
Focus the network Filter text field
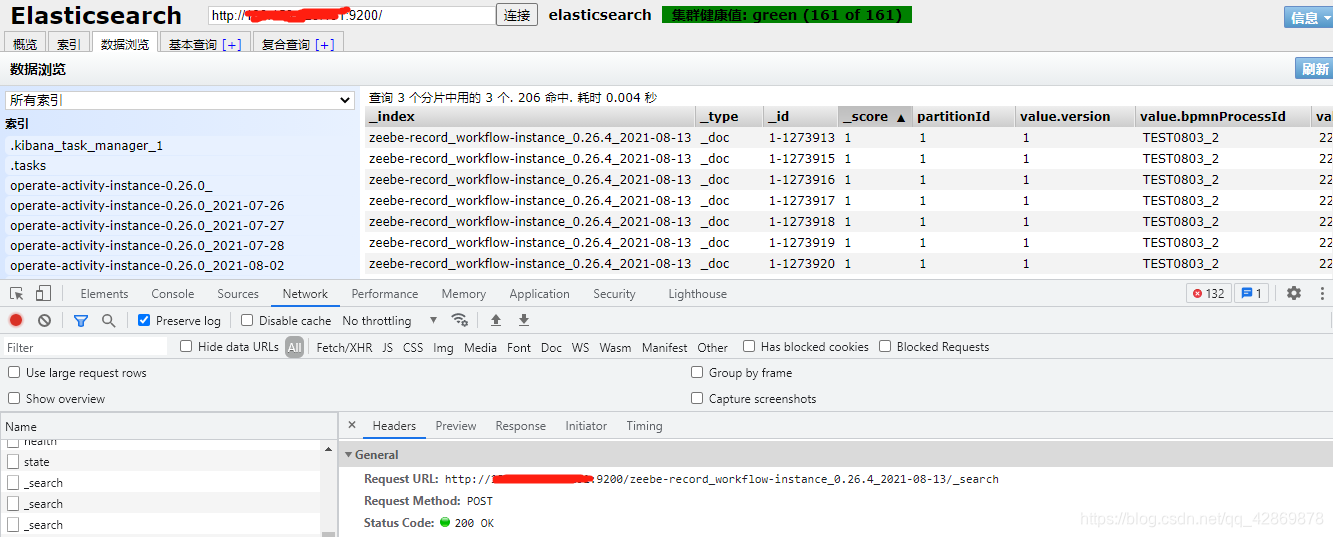(x=85, y=347)
